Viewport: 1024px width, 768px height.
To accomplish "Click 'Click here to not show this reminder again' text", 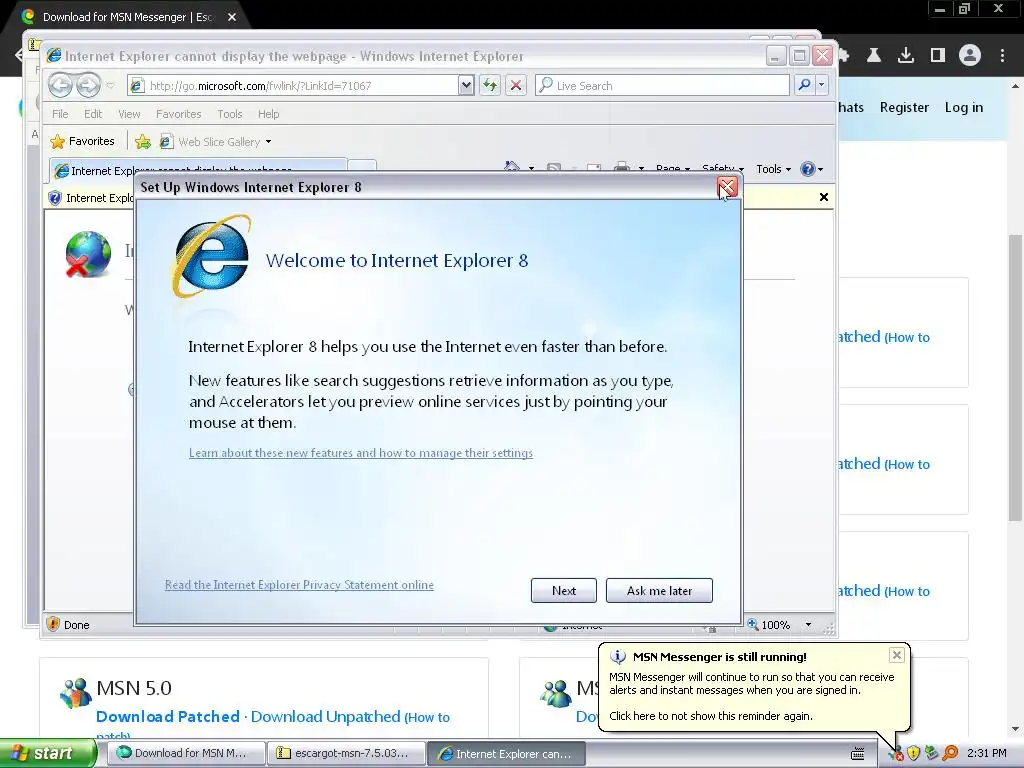I will [711, 716].
